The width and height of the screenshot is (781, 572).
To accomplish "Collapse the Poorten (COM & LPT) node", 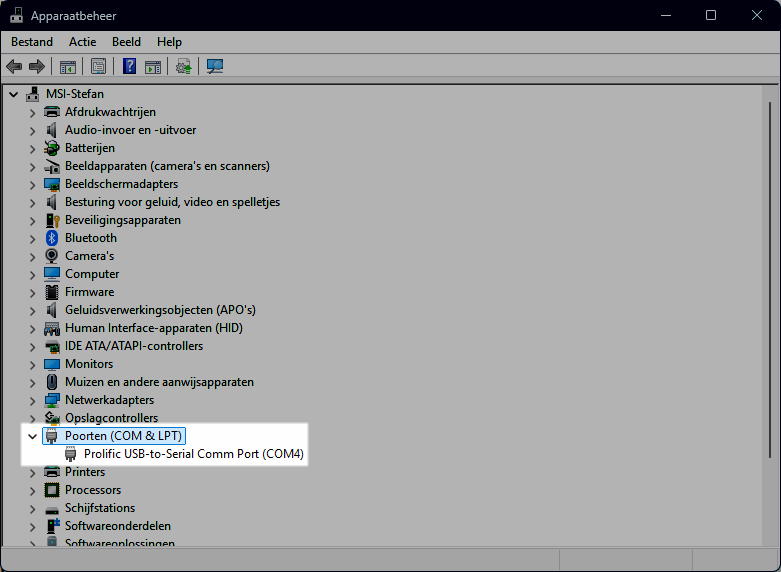I will 32,436.
